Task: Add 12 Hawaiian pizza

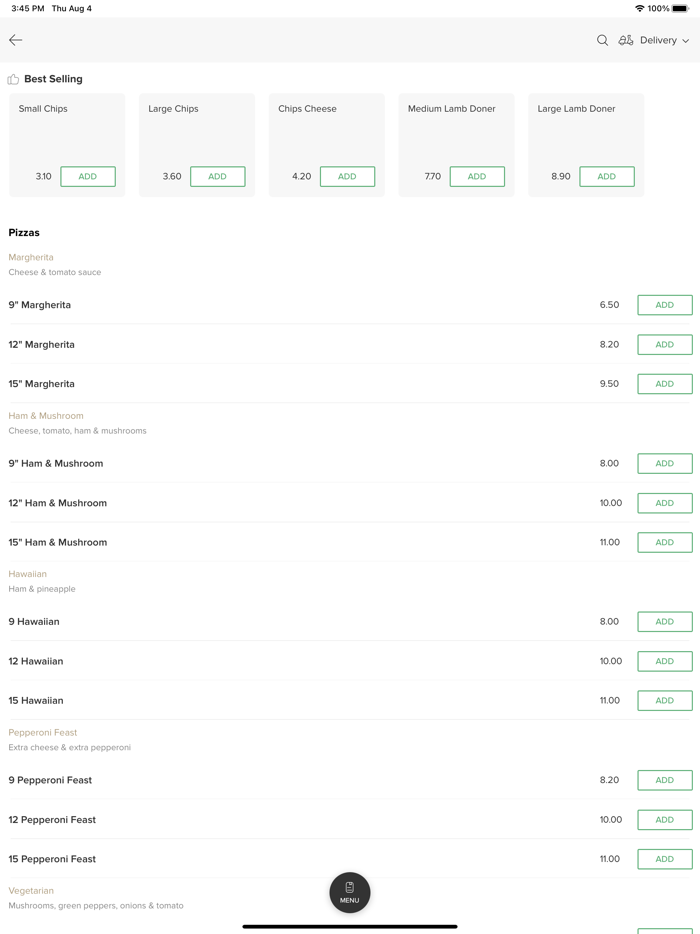Action: point(665,661)
